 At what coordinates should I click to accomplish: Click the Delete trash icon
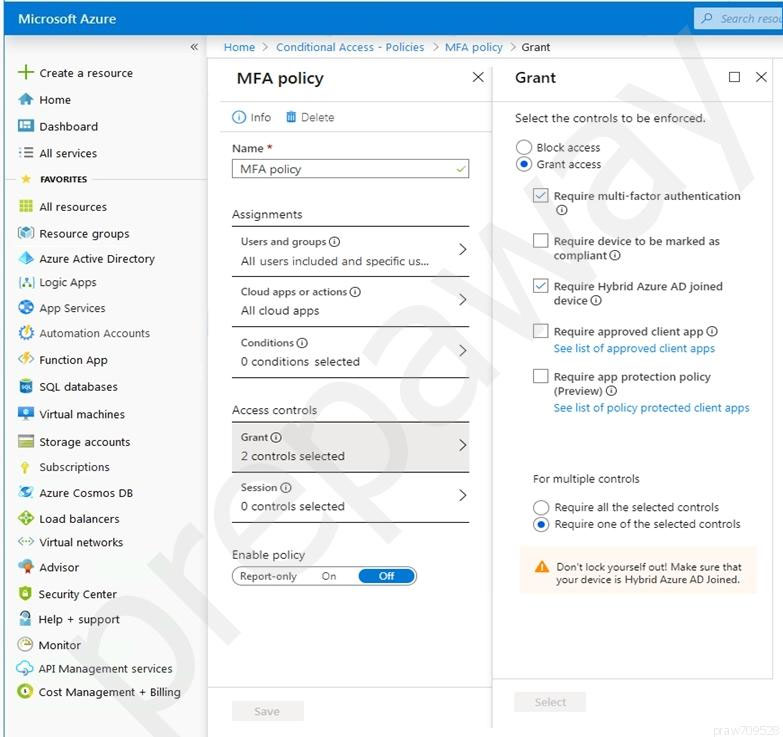[x=291, y=117]
